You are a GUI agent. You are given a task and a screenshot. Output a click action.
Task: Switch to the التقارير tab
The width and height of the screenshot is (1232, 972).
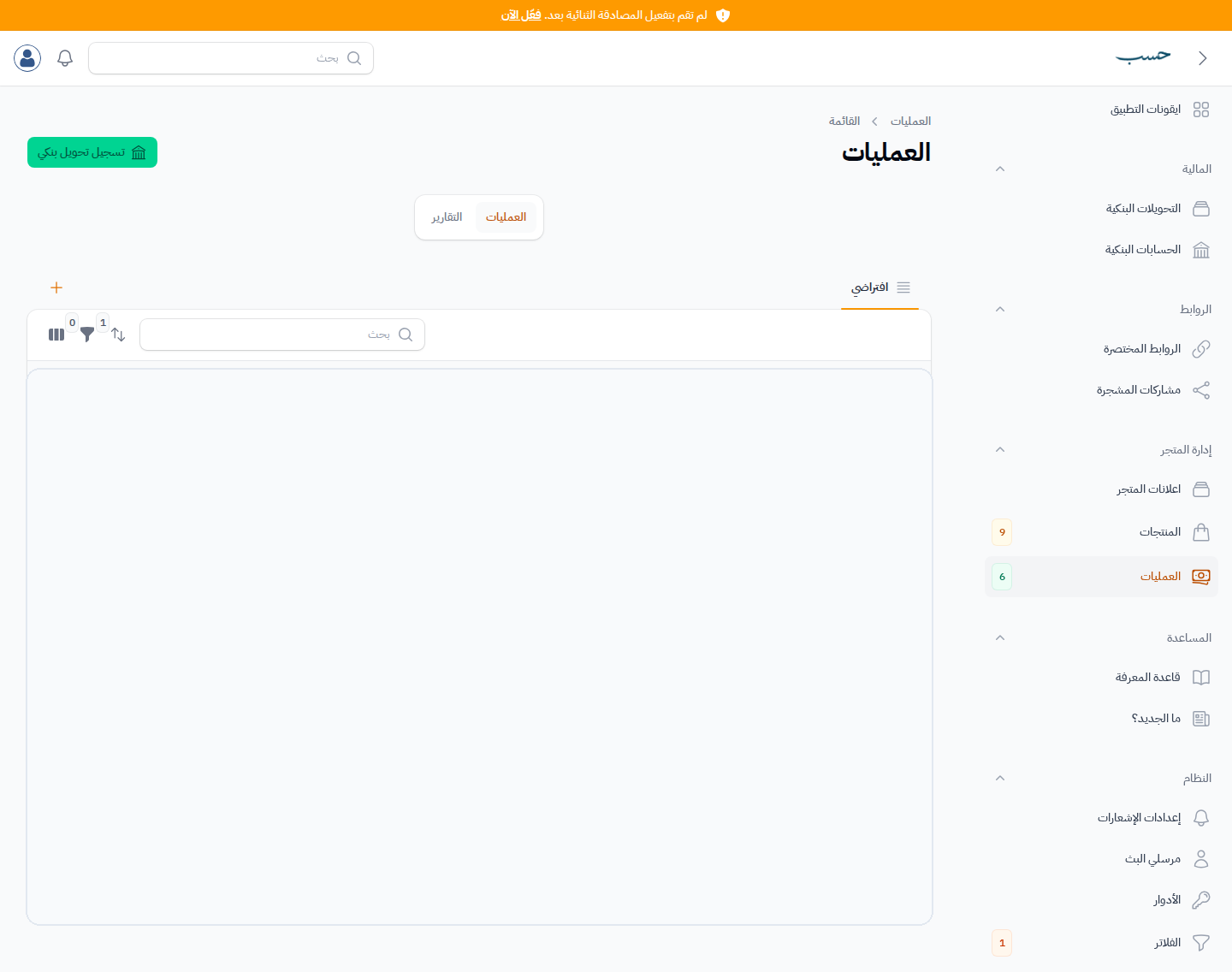click(x=447, y=217)
